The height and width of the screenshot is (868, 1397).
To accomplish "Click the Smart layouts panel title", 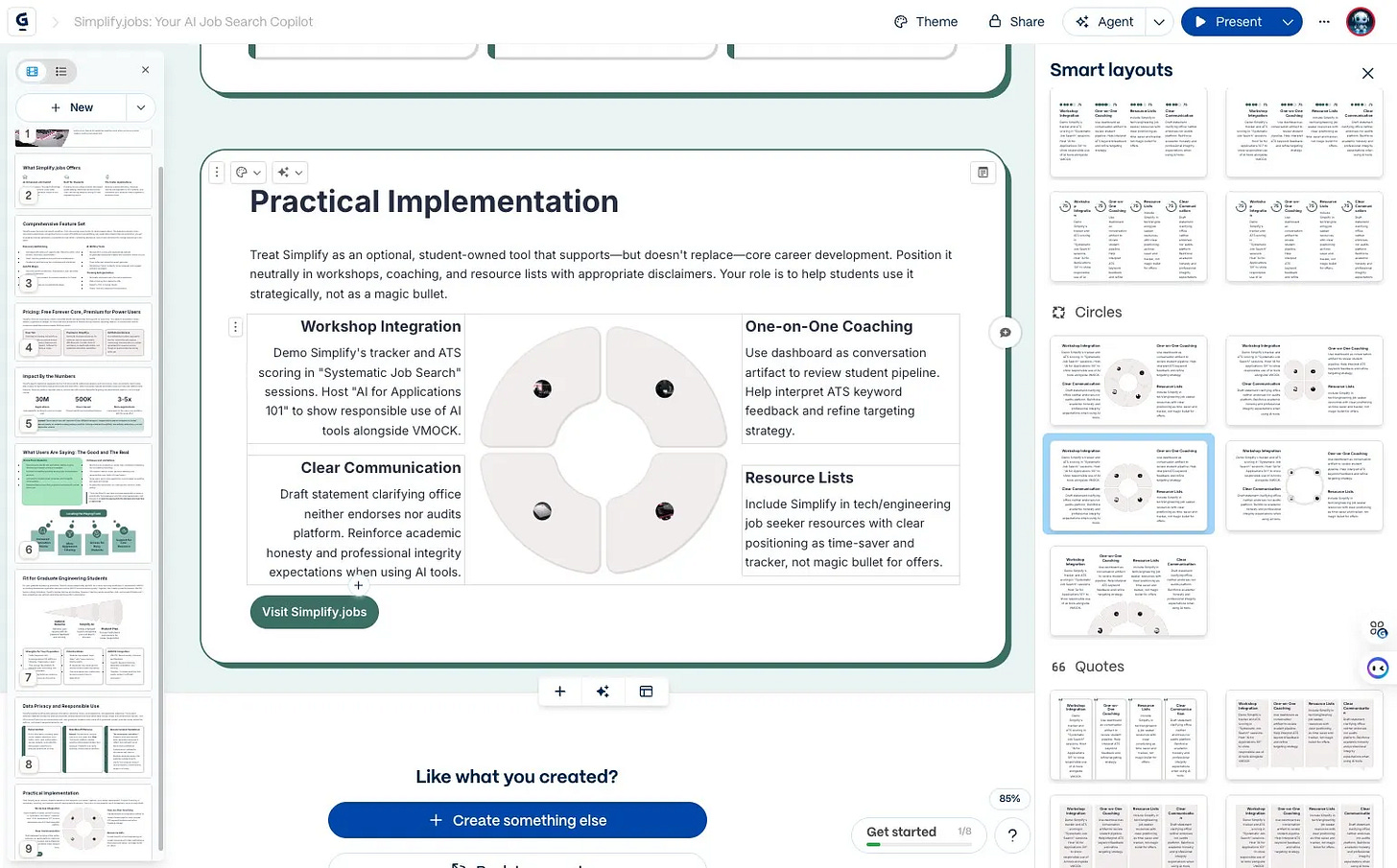I will [1111, 70].
